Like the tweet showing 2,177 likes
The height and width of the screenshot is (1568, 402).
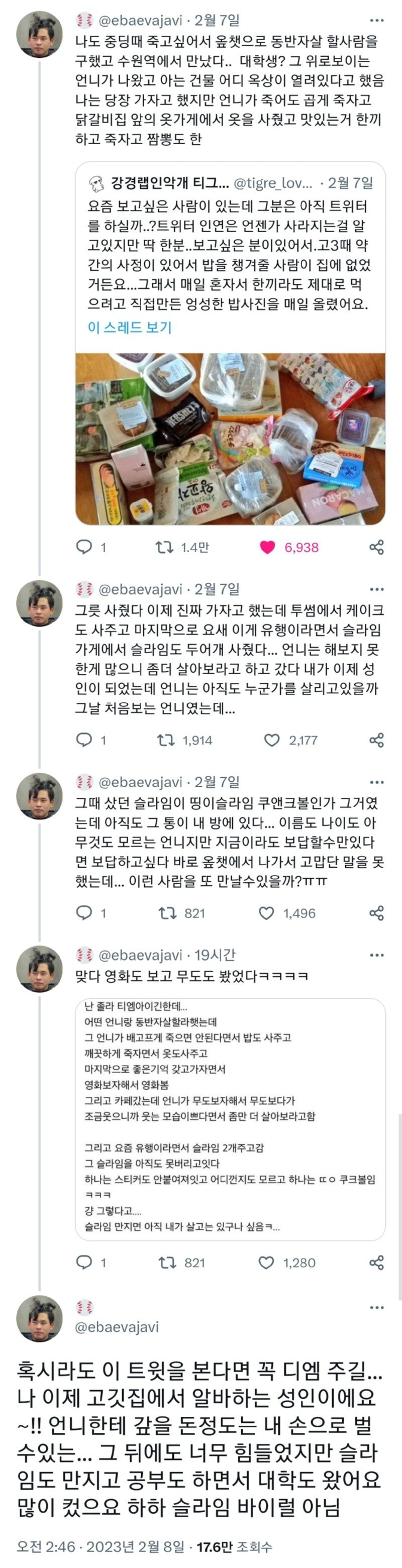click(272, 740)
